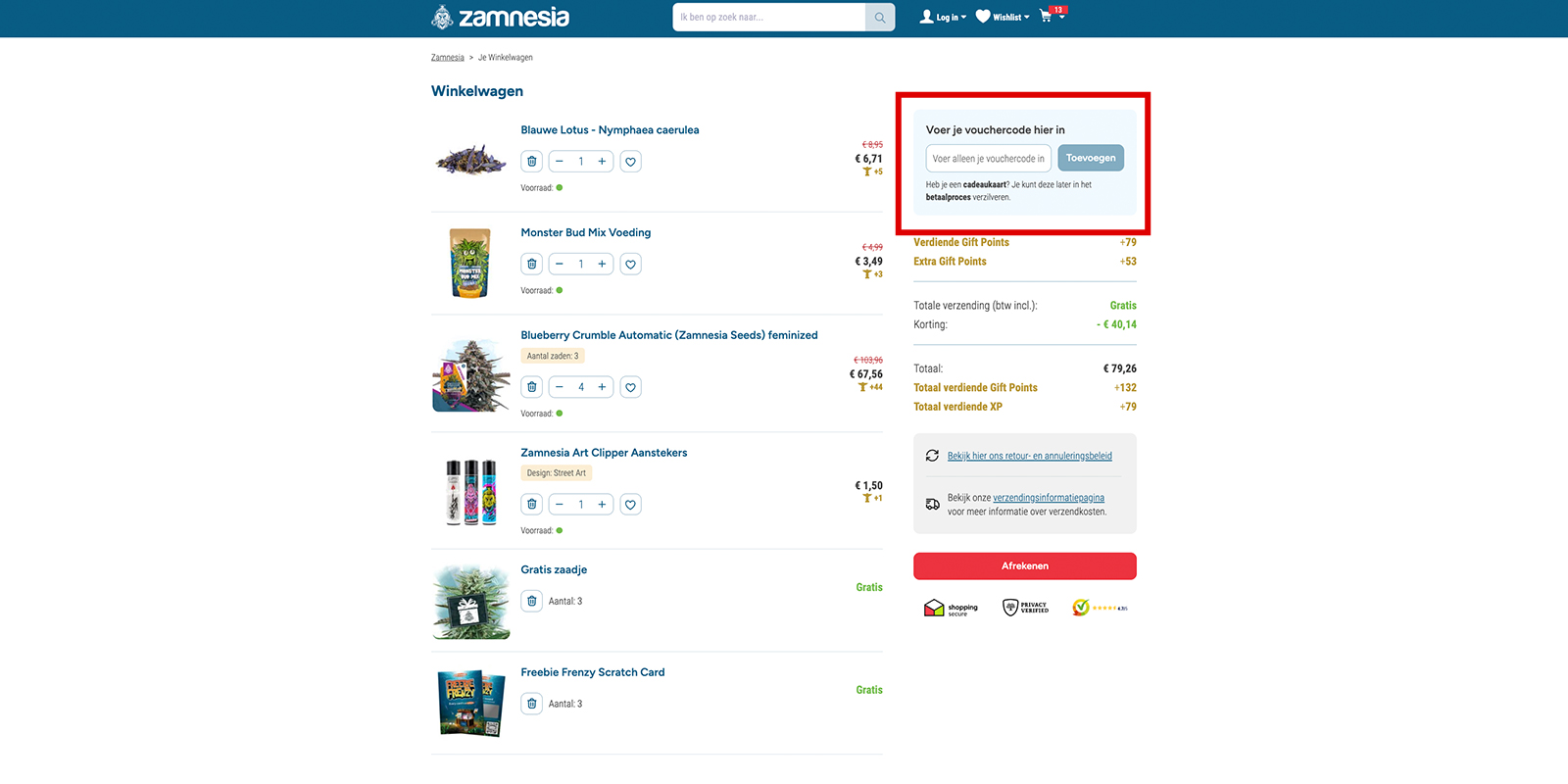
Task: Open the Wishlist dropdown
Action: tap(1003, 17)
